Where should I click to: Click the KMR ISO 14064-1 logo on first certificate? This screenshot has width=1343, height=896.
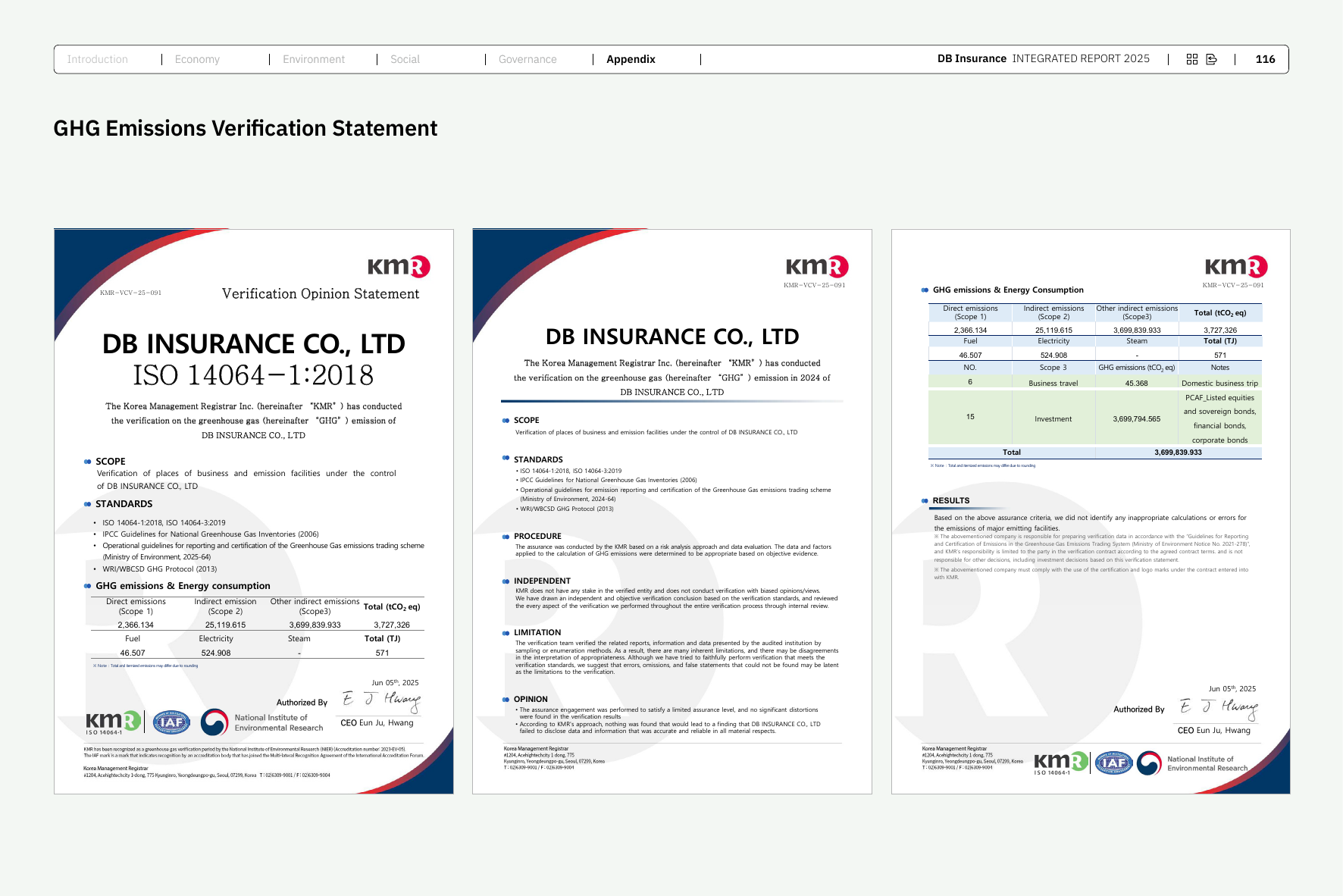click(x=113, y=722)
